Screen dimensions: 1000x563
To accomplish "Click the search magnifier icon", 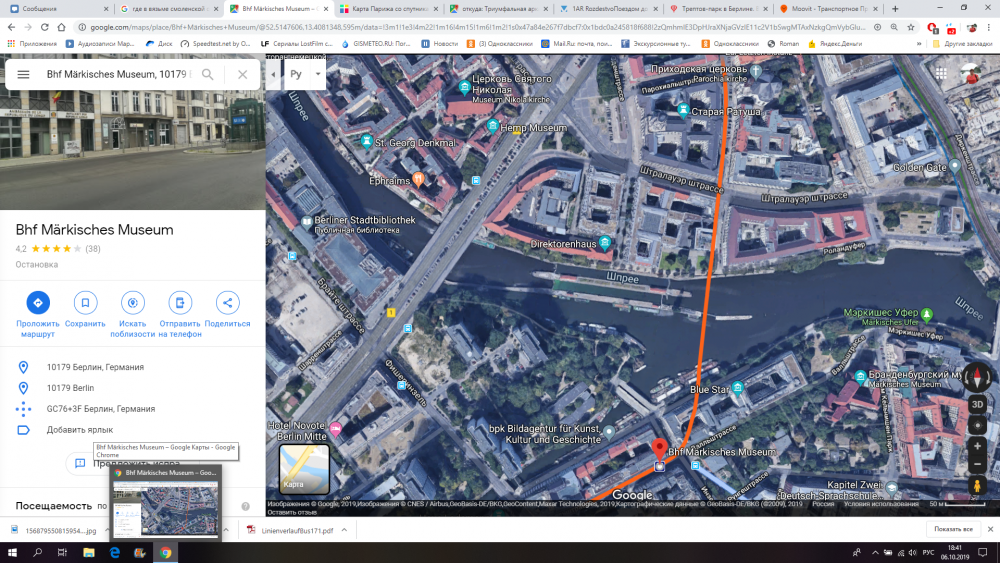I will pyautogui.click(x=208, y=75).
